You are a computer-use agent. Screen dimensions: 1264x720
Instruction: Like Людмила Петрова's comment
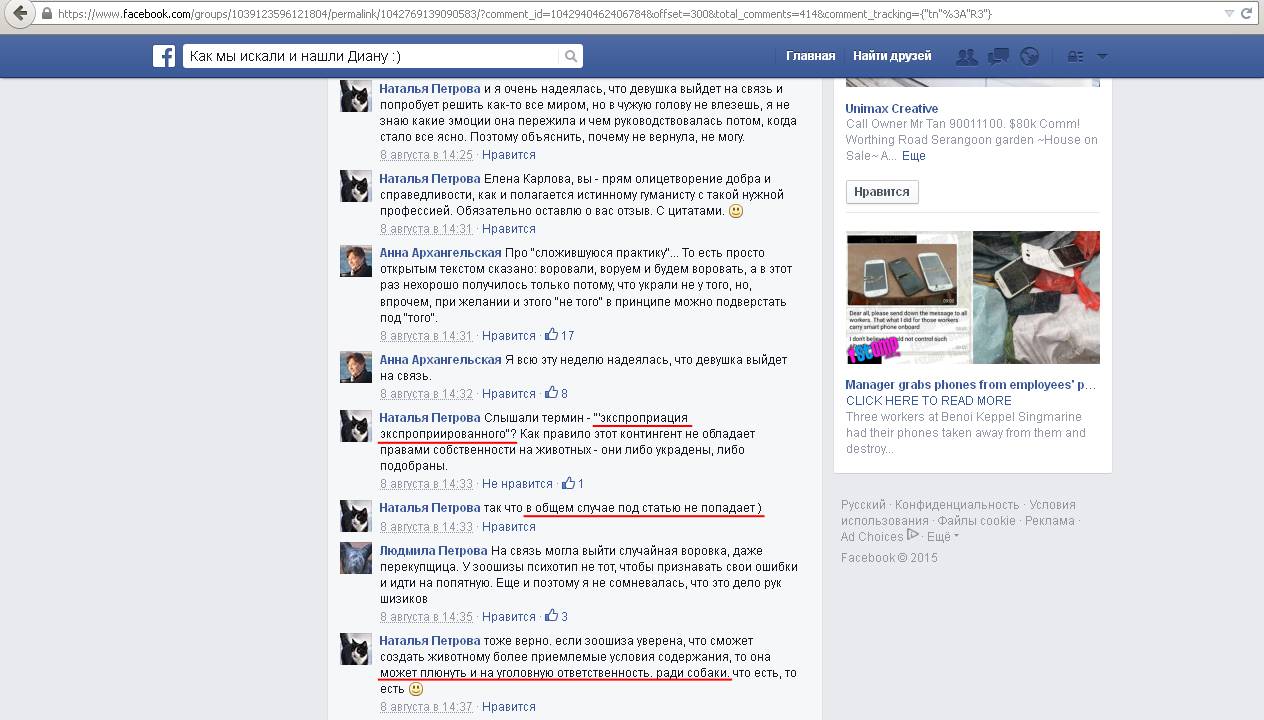click(508, 617)
